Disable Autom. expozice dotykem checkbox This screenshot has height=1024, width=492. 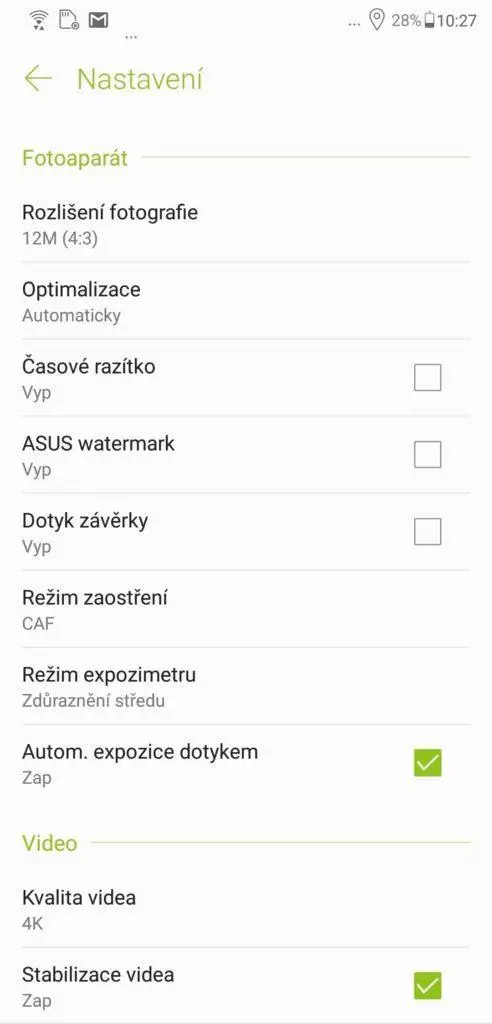click(427, 763)
